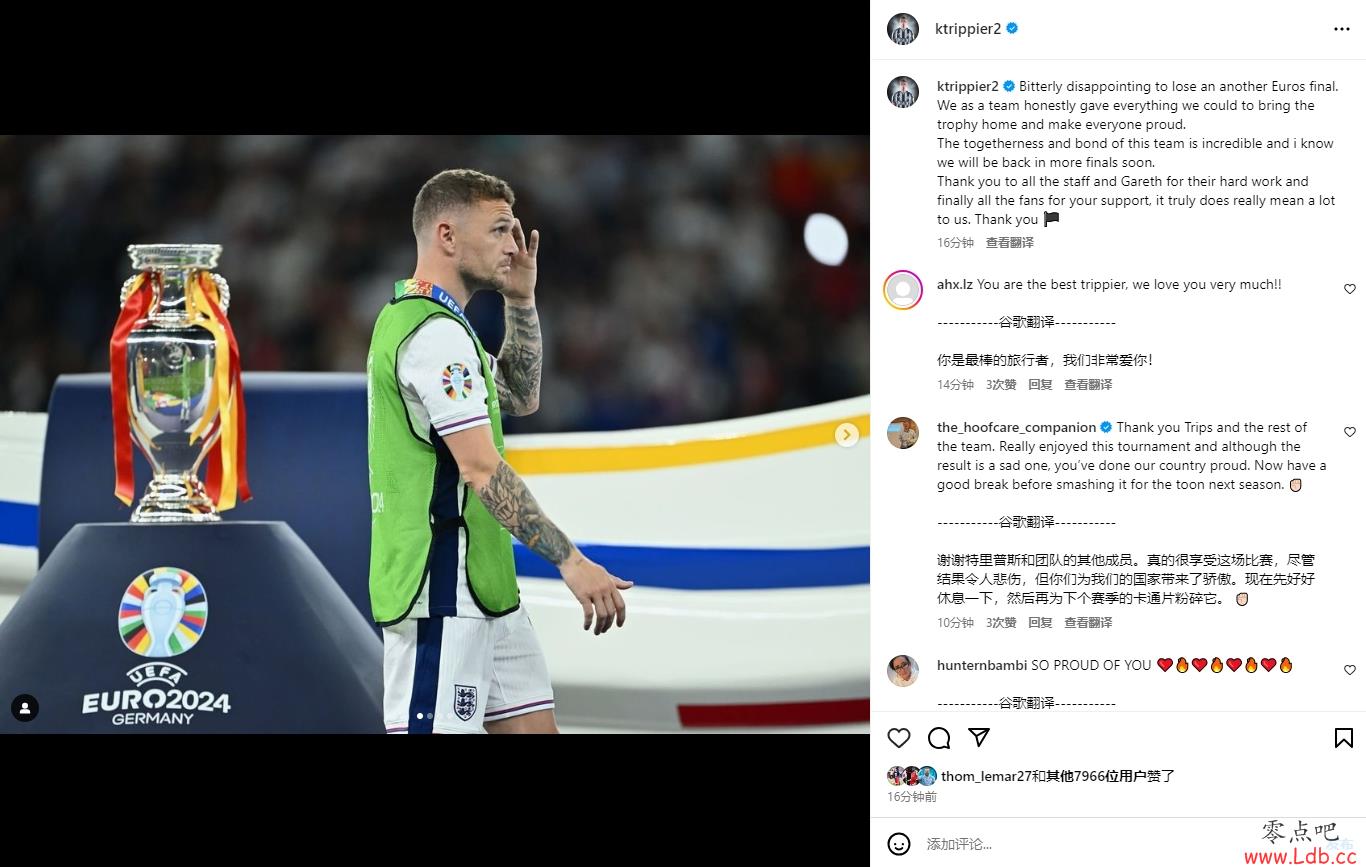Open hunternbambi's profile avatar

pos(903,670)
